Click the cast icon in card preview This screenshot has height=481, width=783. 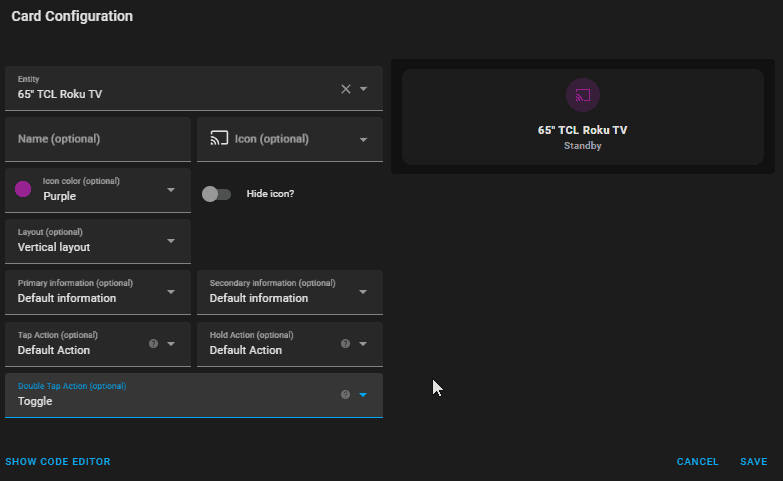coord(583,95)
